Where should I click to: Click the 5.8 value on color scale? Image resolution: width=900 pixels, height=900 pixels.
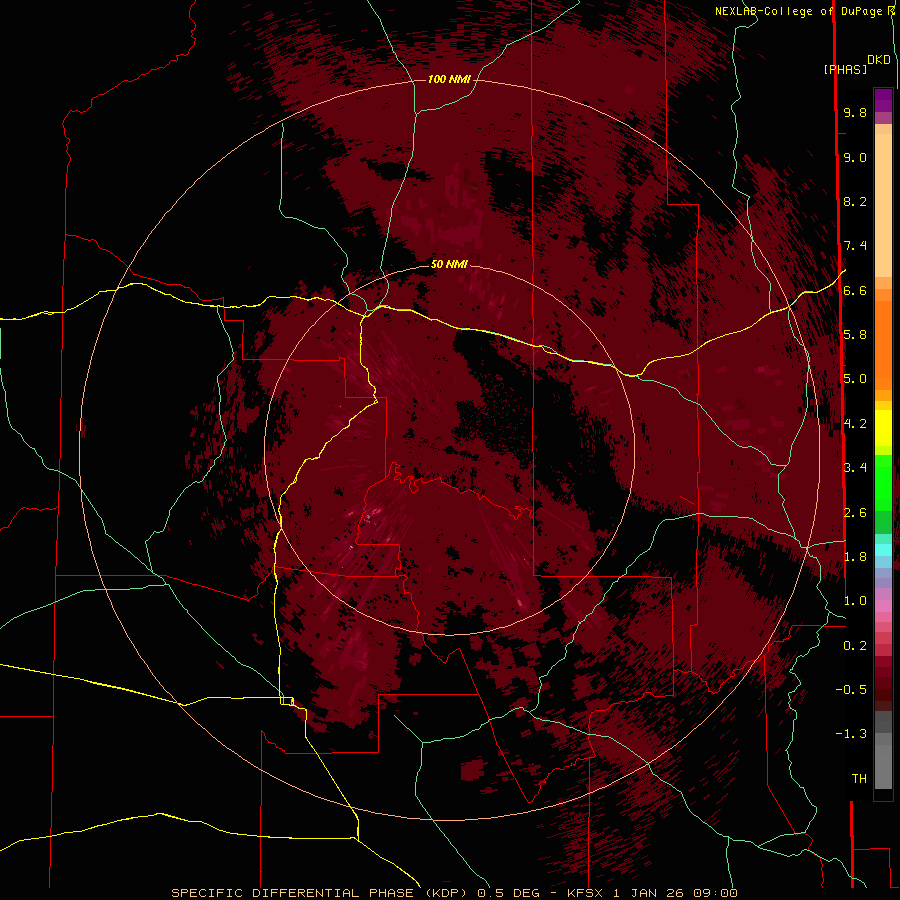855,335
